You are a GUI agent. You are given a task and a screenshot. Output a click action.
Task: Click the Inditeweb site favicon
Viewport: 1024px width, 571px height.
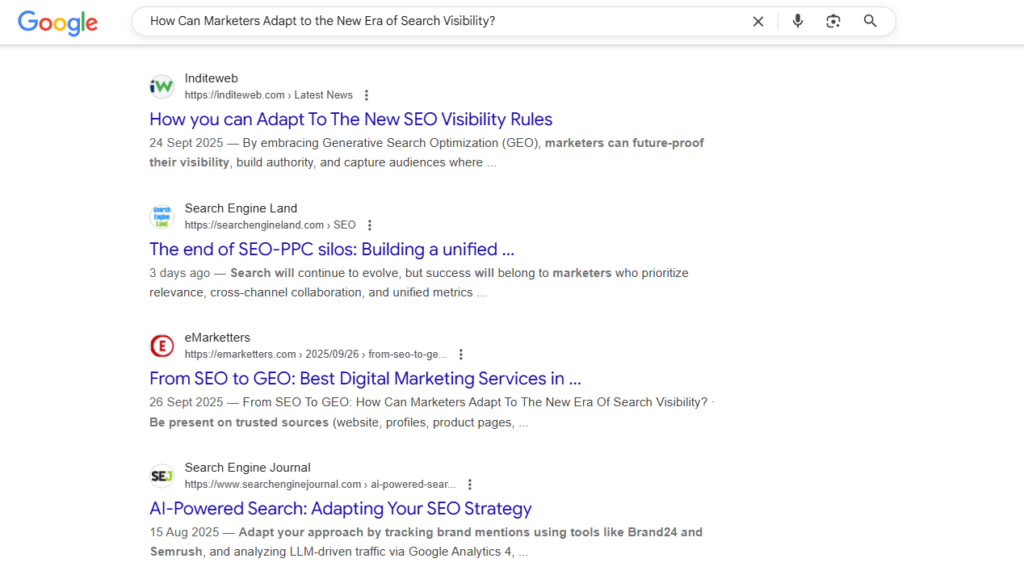[x=162, y=87]
